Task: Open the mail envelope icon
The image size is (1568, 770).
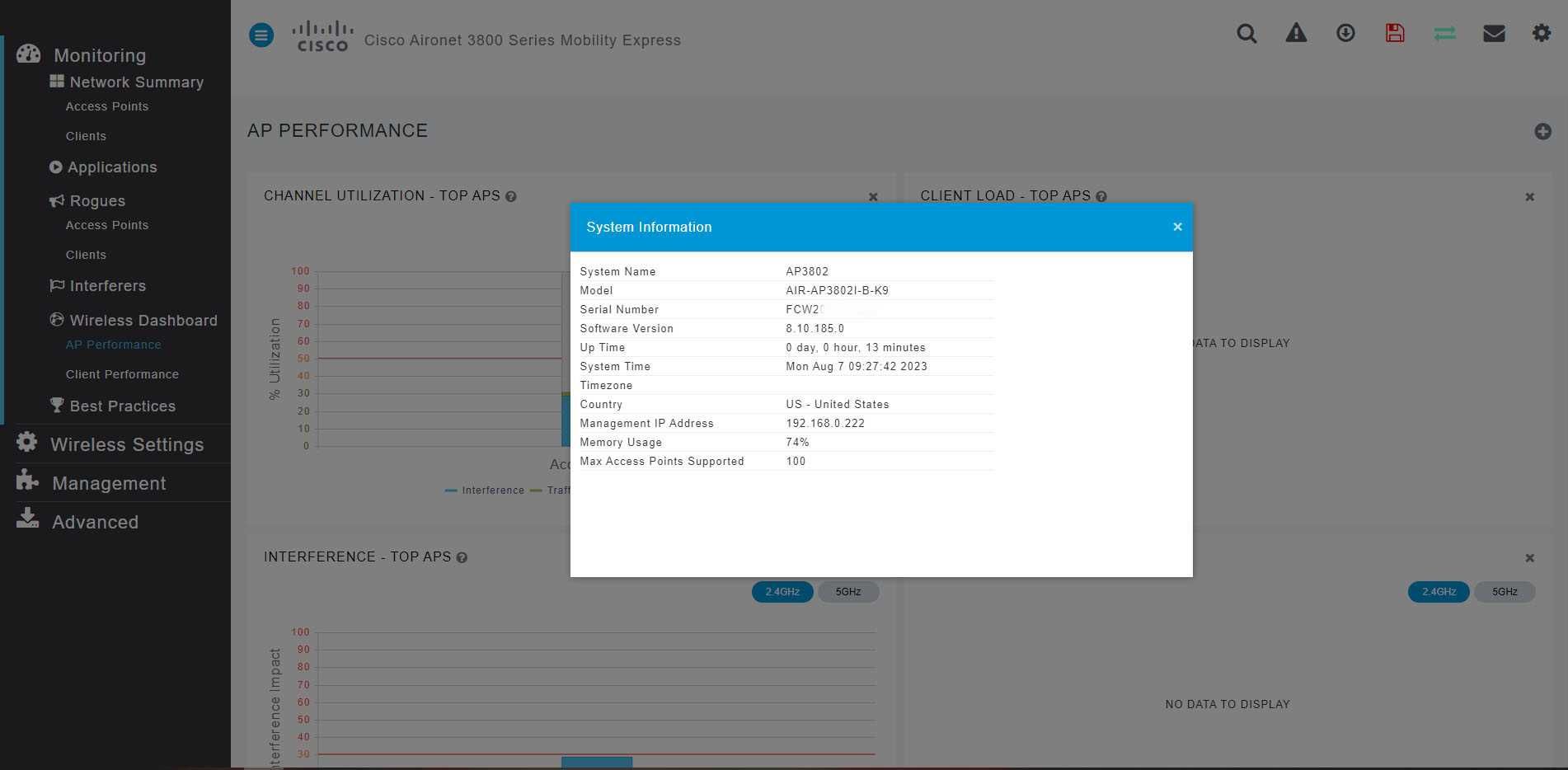Action: (x=1494, y=33)
